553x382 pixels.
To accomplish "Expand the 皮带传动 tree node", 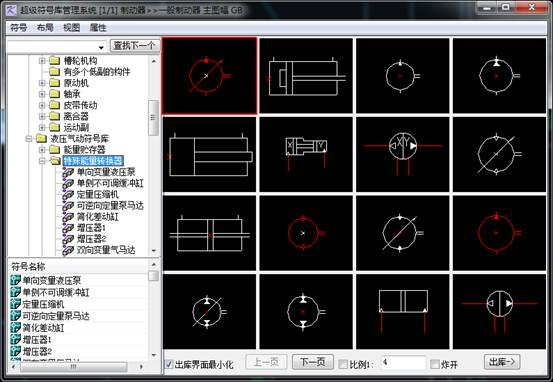I will 42,105.
